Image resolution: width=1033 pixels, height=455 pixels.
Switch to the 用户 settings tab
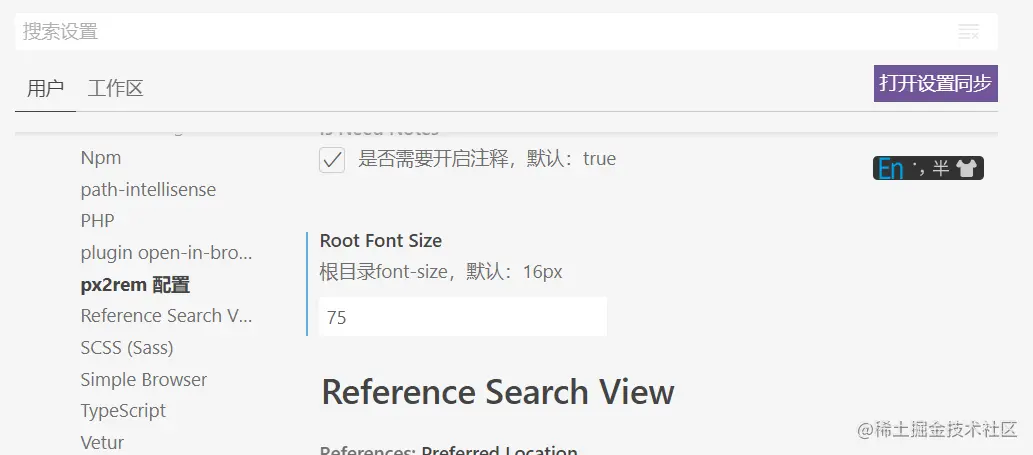coord(45,88)
